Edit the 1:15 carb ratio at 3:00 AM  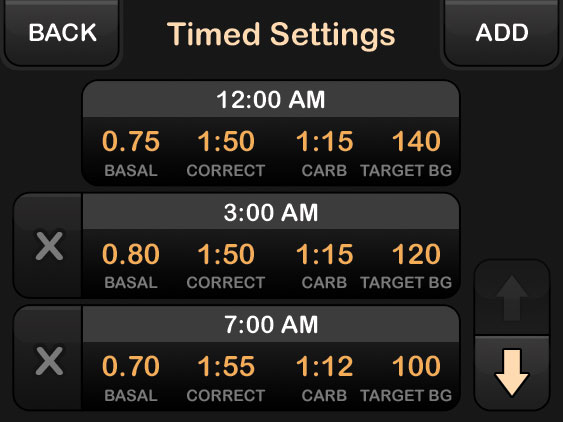[324, 254]
